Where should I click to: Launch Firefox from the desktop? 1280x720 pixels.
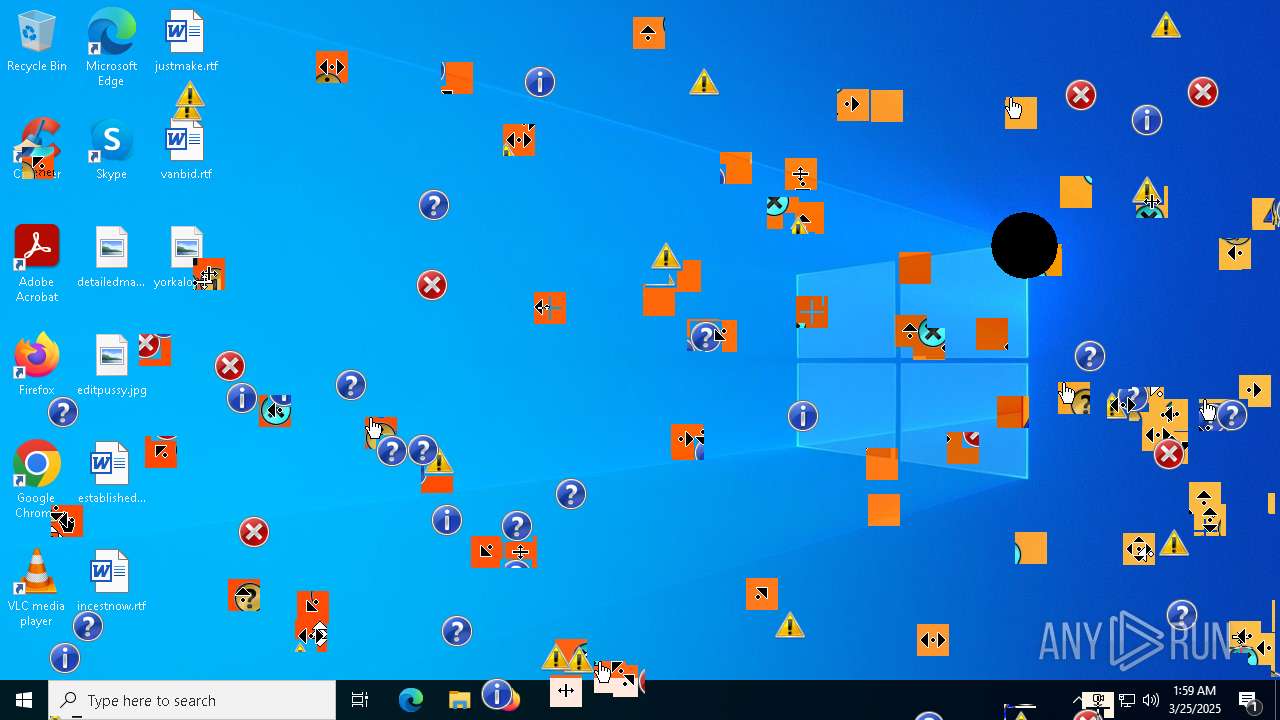click(x=37, y=365)
